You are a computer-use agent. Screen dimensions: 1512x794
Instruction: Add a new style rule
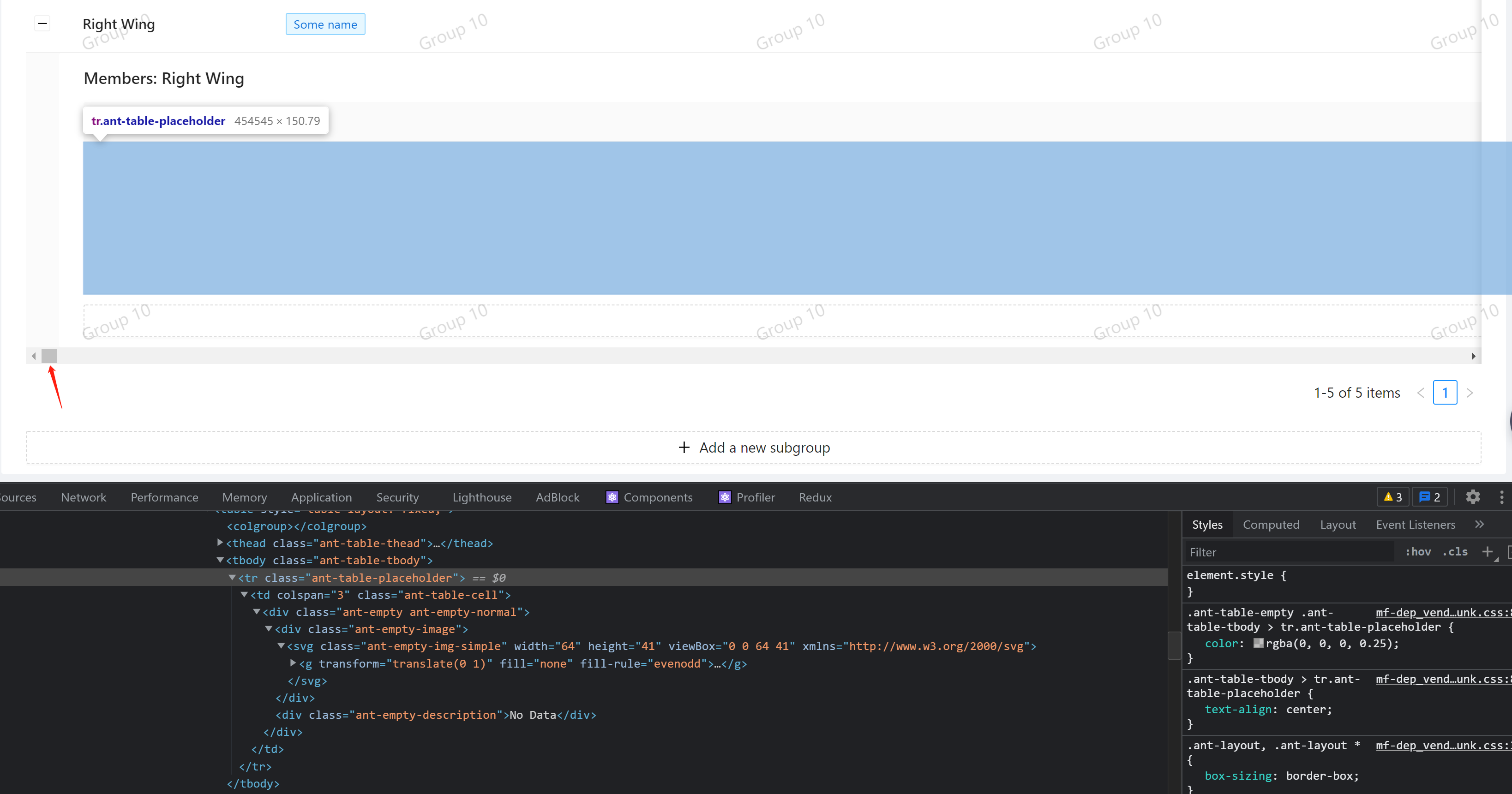point(1488,552)
